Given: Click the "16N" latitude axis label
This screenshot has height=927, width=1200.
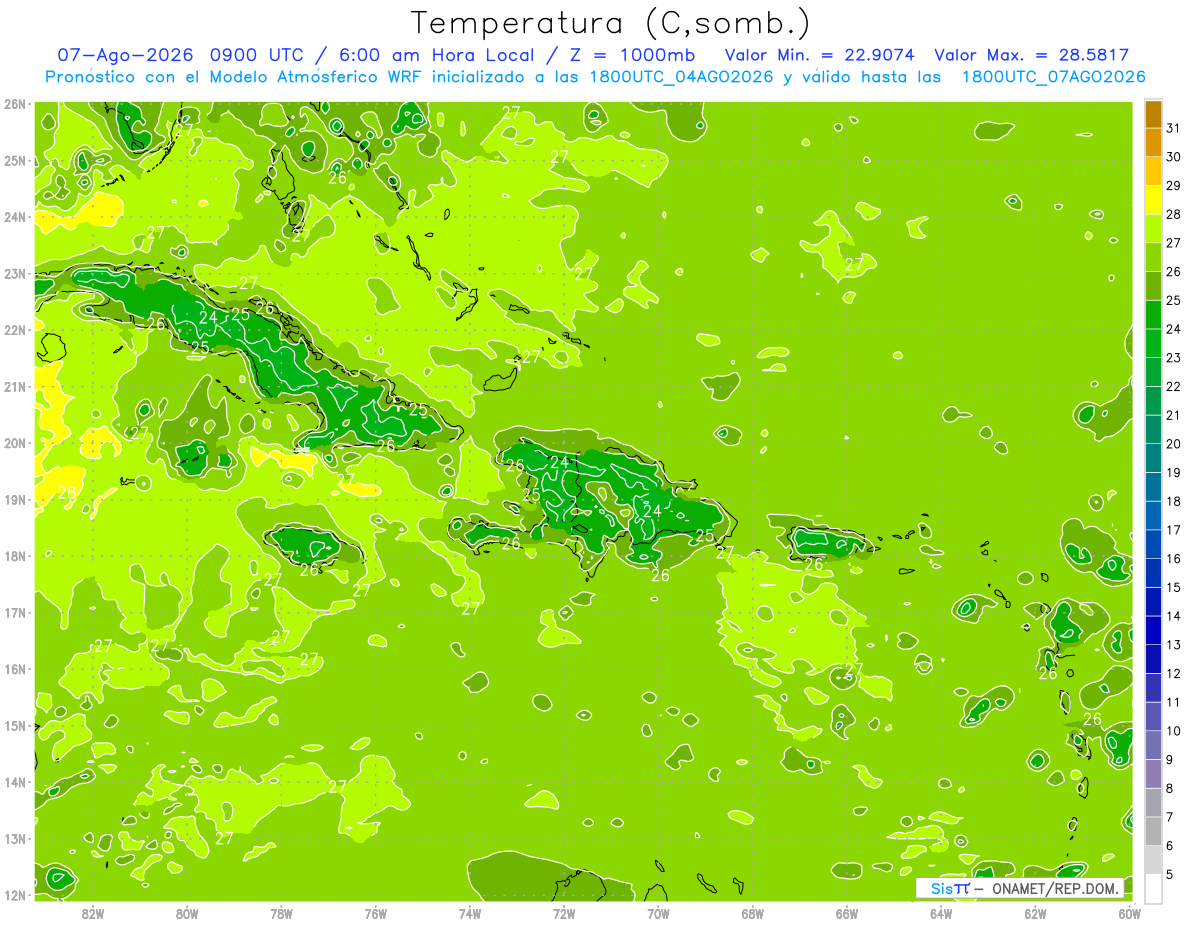Looking at the screenshot, I should (x=15, y=669).
